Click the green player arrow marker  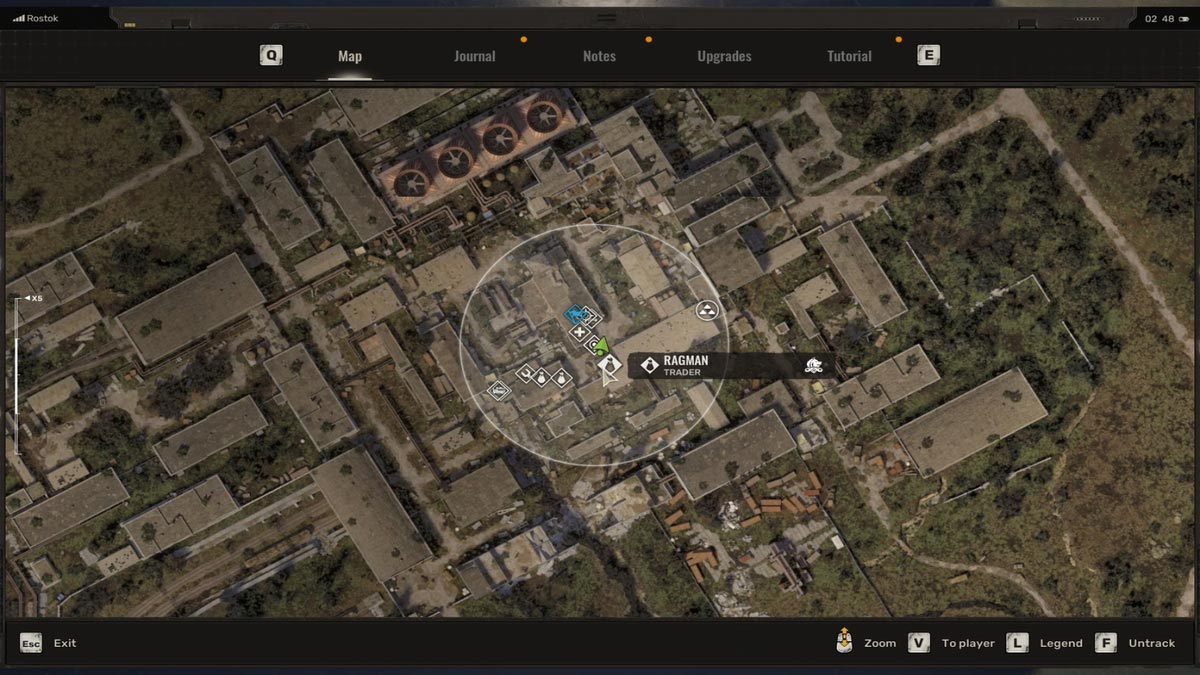tap(601, 346)
